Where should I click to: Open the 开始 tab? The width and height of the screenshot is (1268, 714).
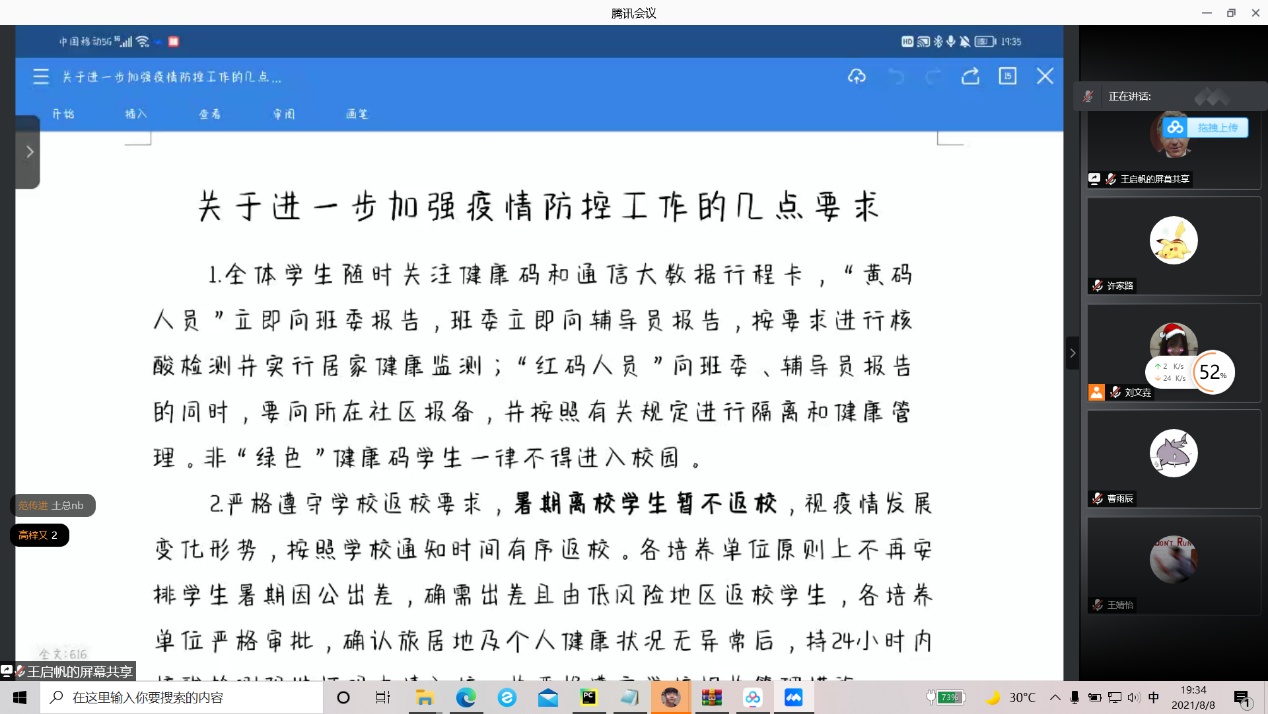click(x=63, y=114)
